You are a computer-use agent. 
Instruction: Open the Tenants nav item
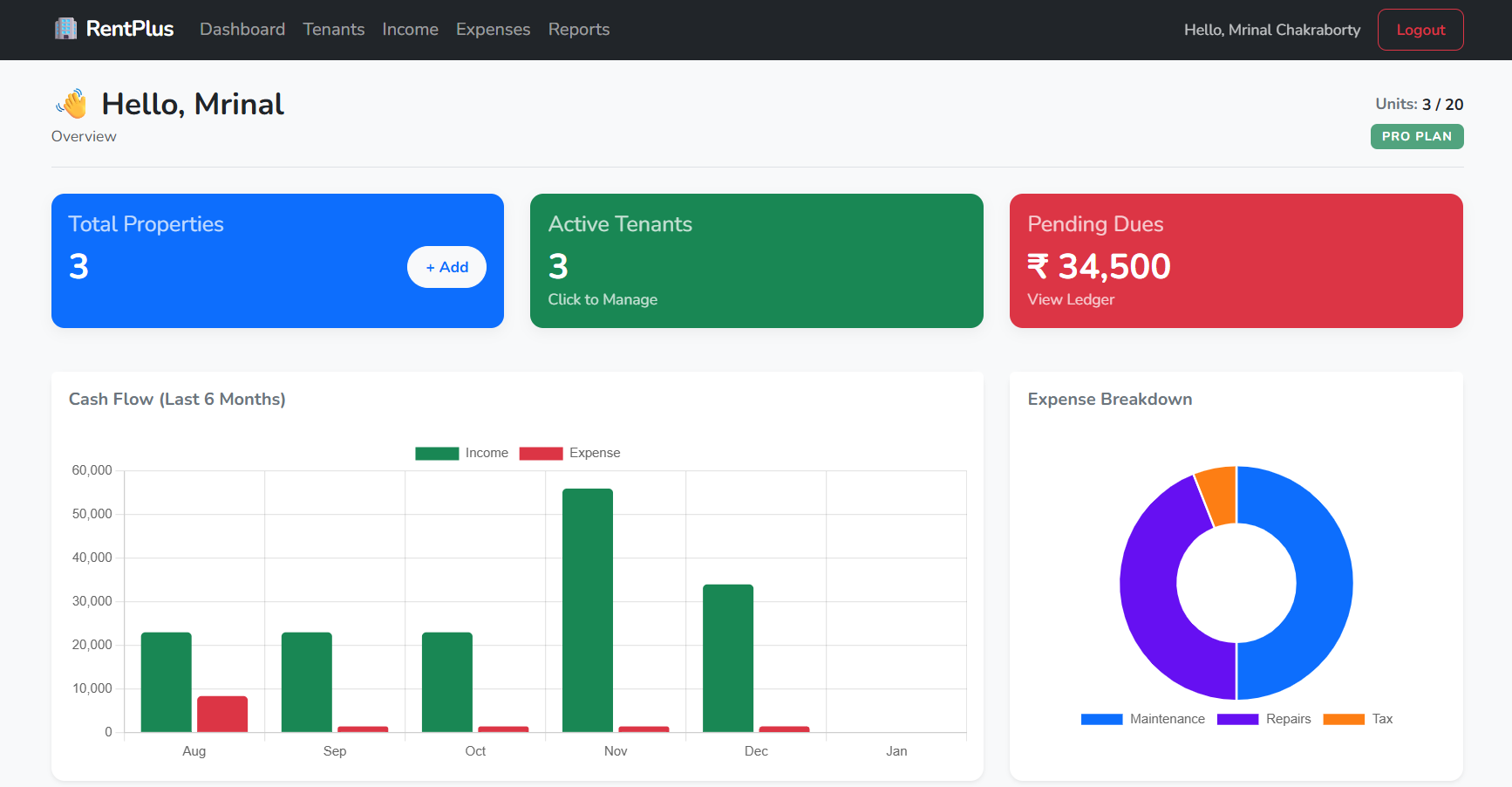point(334,29)
